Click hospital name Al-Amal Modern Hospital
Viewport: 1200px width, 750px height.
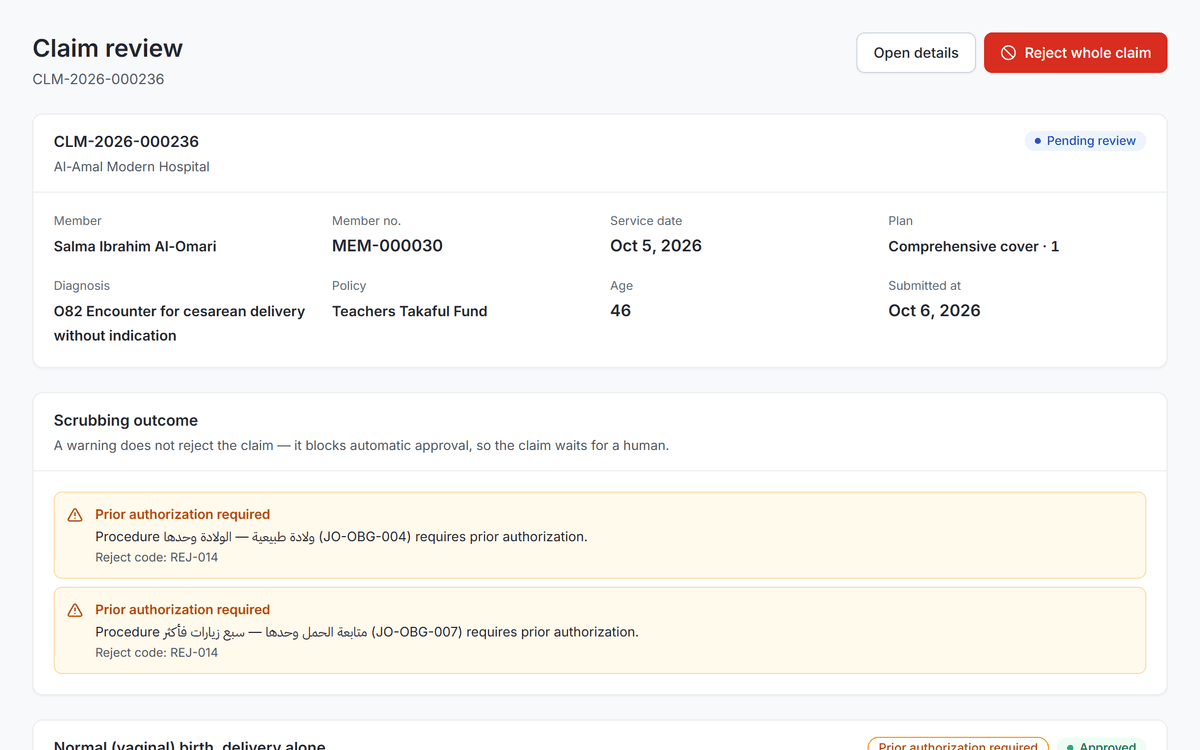click(x=132, y=167)
